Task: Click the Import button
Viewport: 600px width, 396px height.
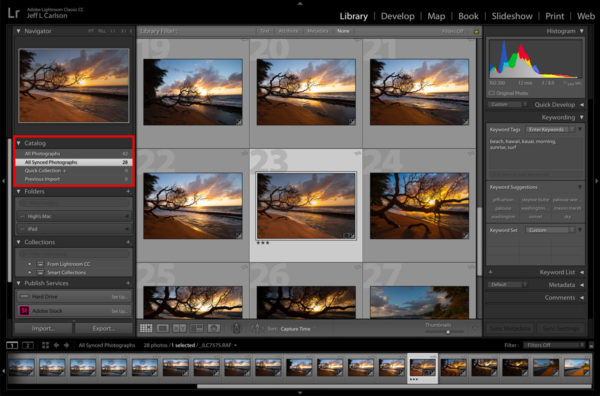Action: click(x=43, y=328)
